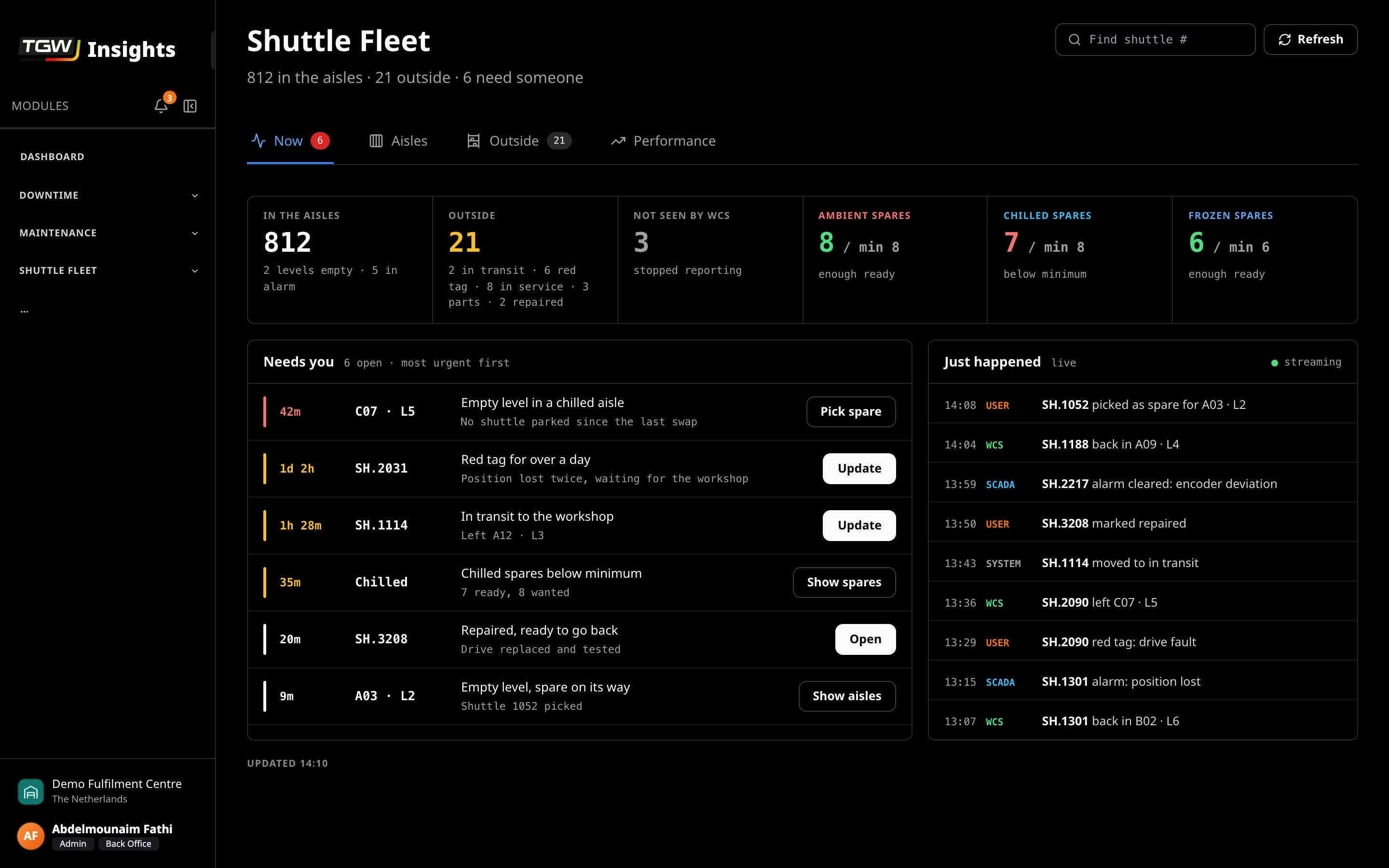Open the Outside 21 summary card
The width and height of the screenshot is (1389, 868).
click(525, 260)
